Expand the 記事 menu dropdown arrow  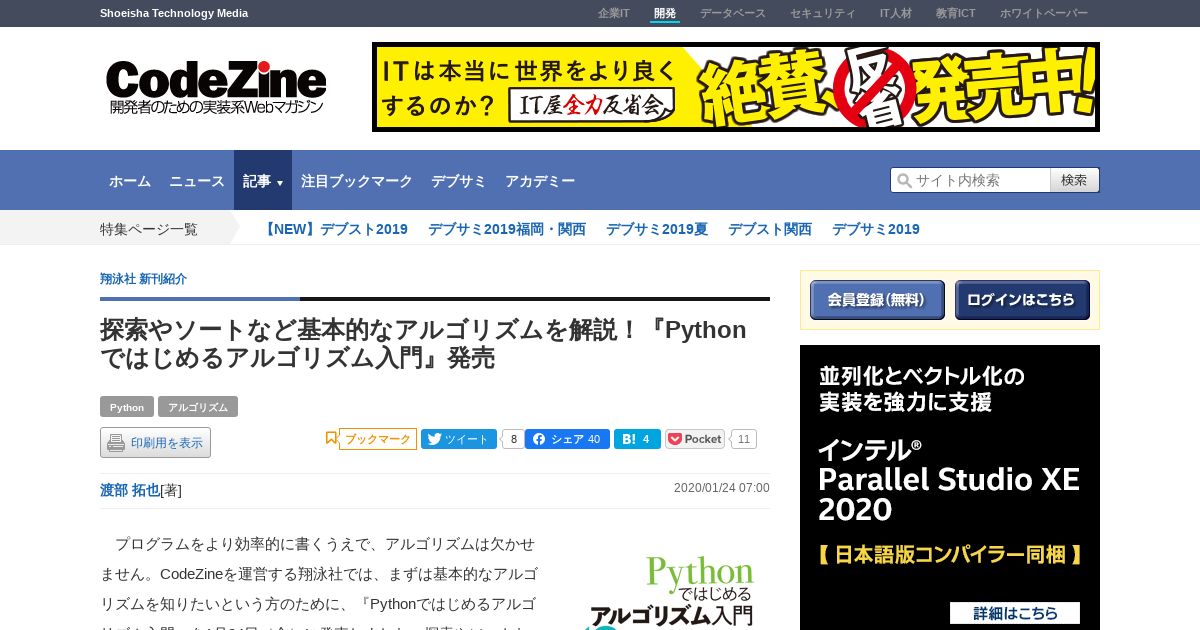click(x=280, y=183)
